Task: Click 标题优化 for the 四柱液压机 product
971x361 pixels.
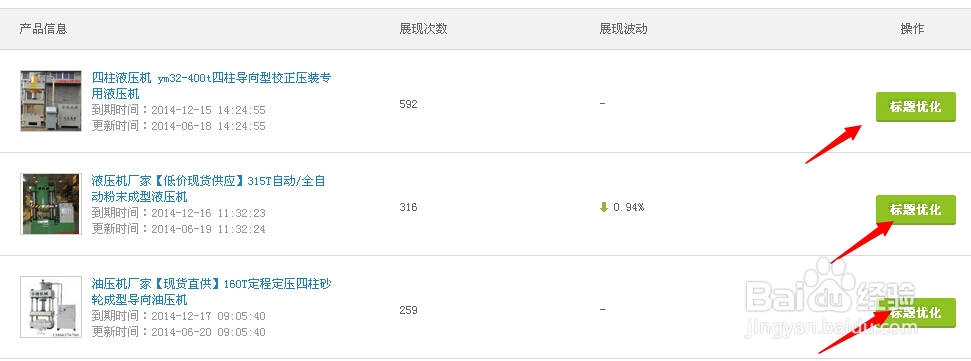Action: 915,107
